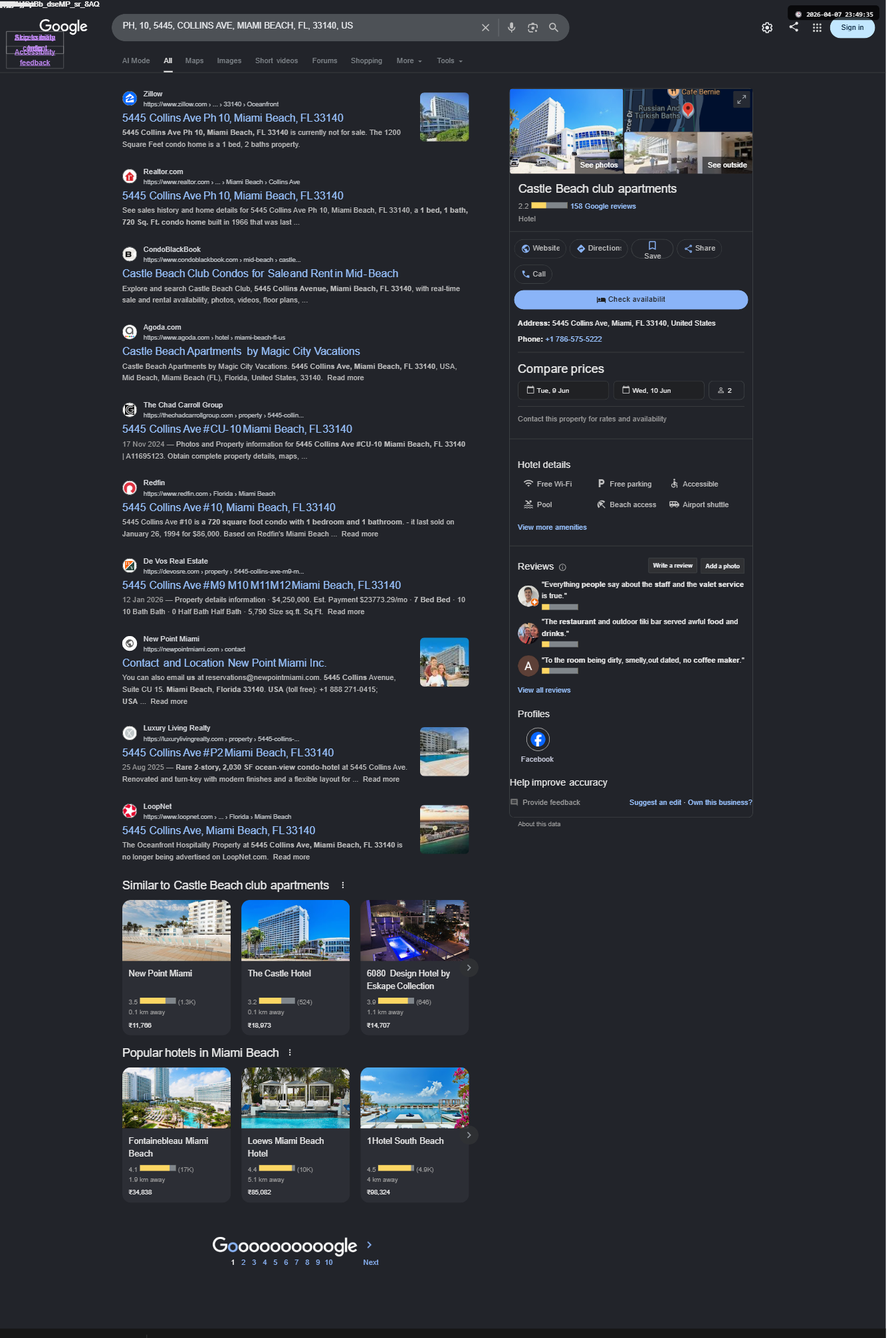Click View more amenities
The height and width of the screenshot is (1338, 896).
pos(552,528)
